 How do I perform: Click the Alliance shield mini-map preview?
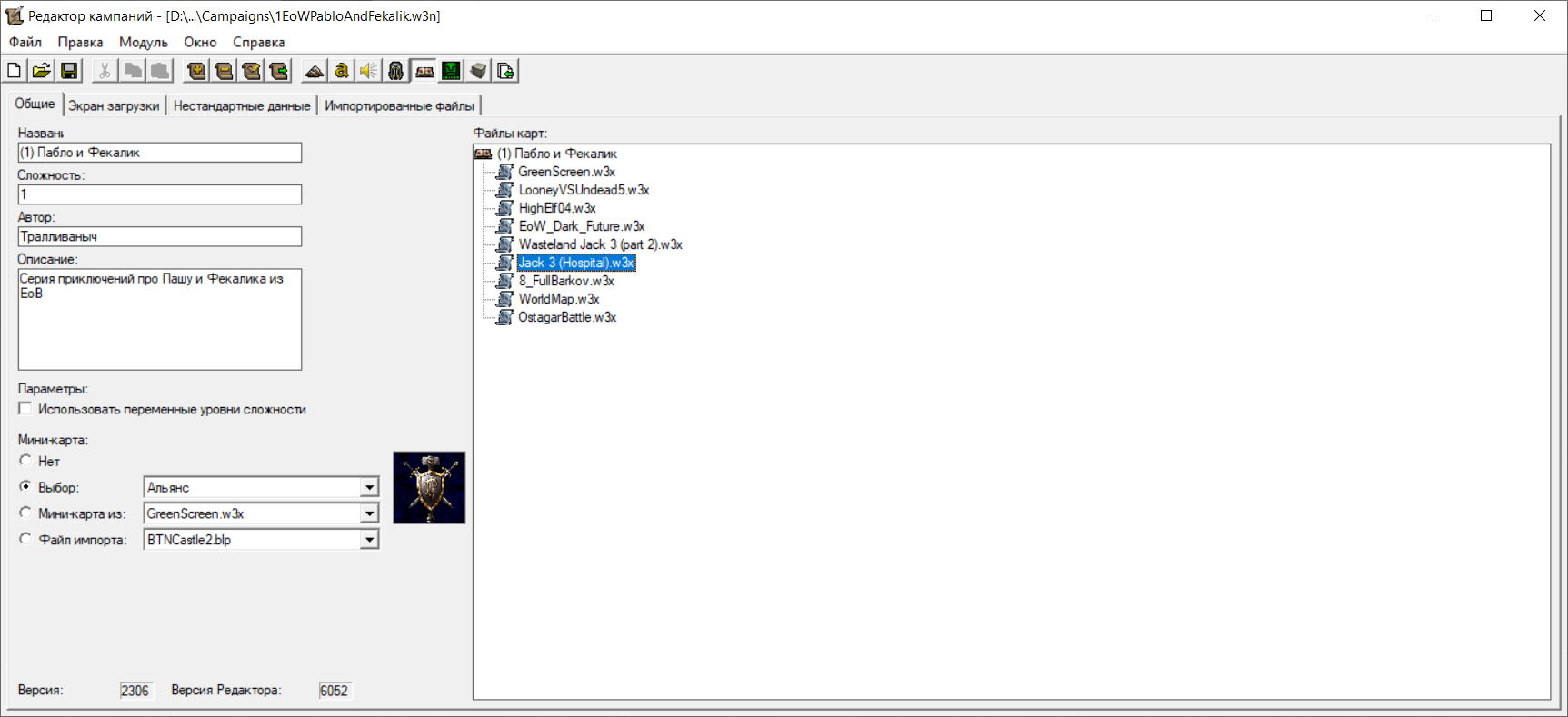point(429,488)
